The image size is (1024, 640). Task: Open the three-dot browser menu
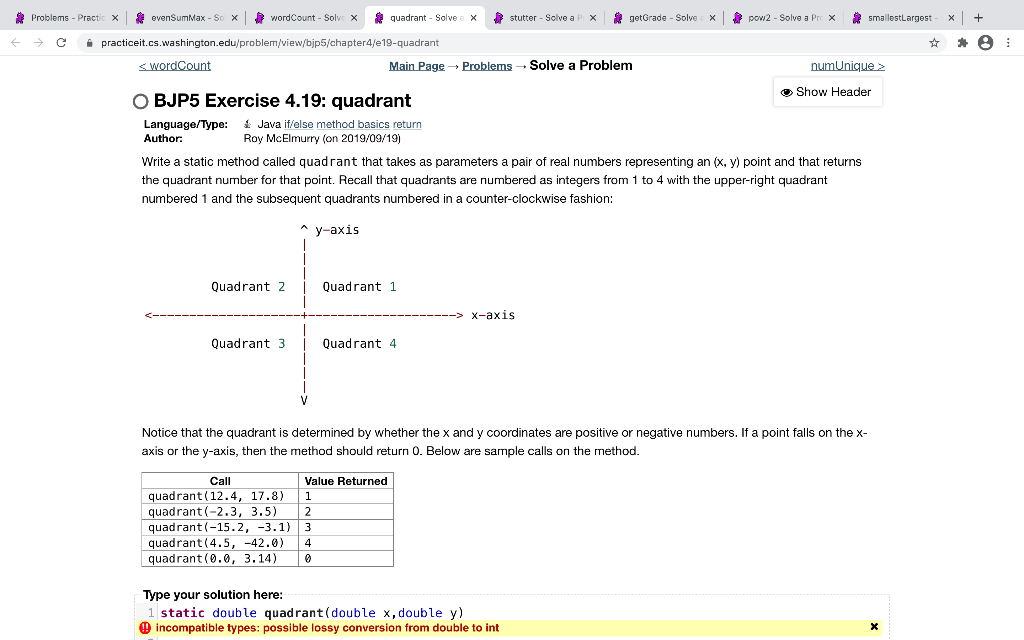(x=1010, y=43)
